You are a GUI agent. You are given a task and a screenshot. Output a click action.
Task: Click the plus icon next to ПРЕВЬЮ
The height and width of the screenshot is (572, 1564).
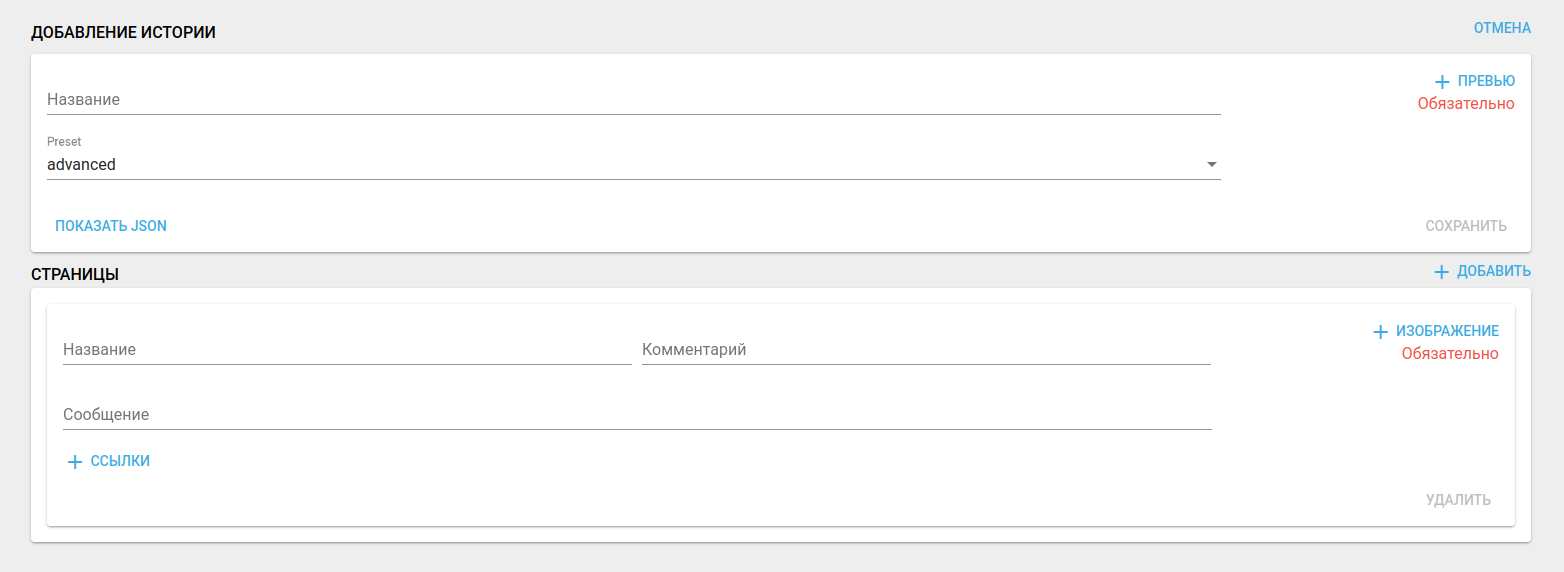pos(1442,82)
